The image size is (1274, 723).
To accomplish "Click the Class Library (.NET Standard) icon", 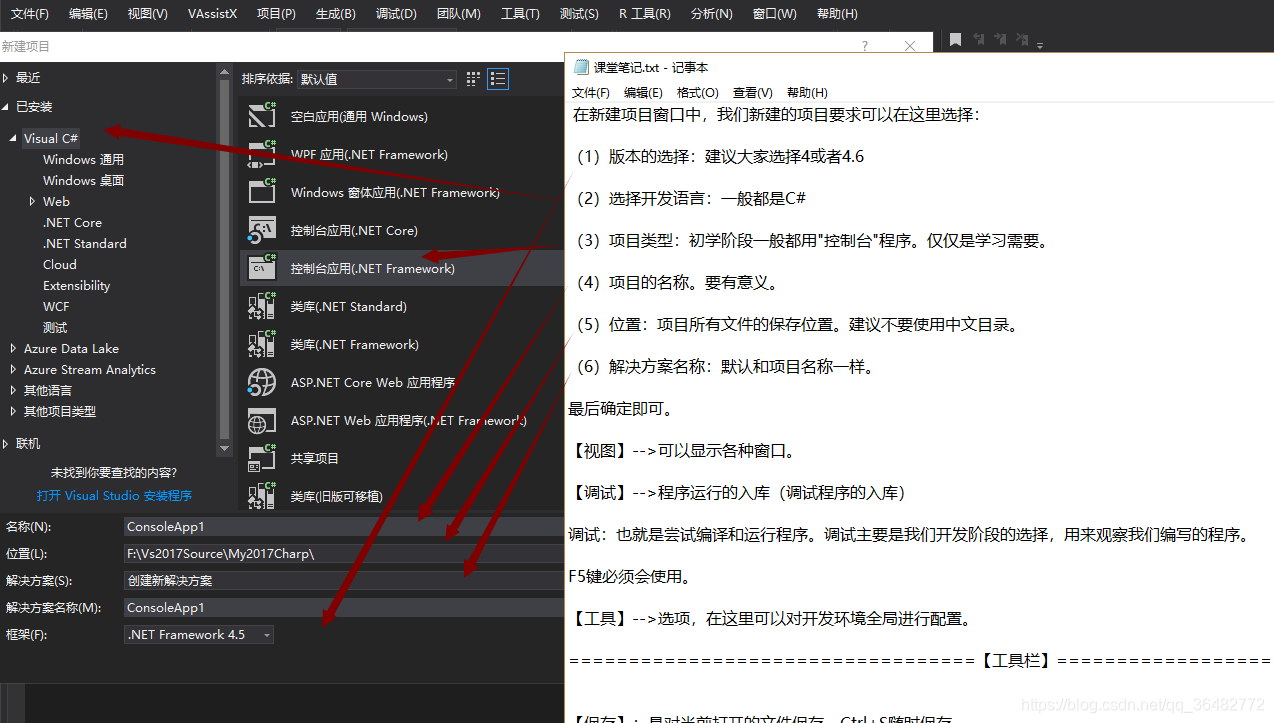I will (262, 306).
